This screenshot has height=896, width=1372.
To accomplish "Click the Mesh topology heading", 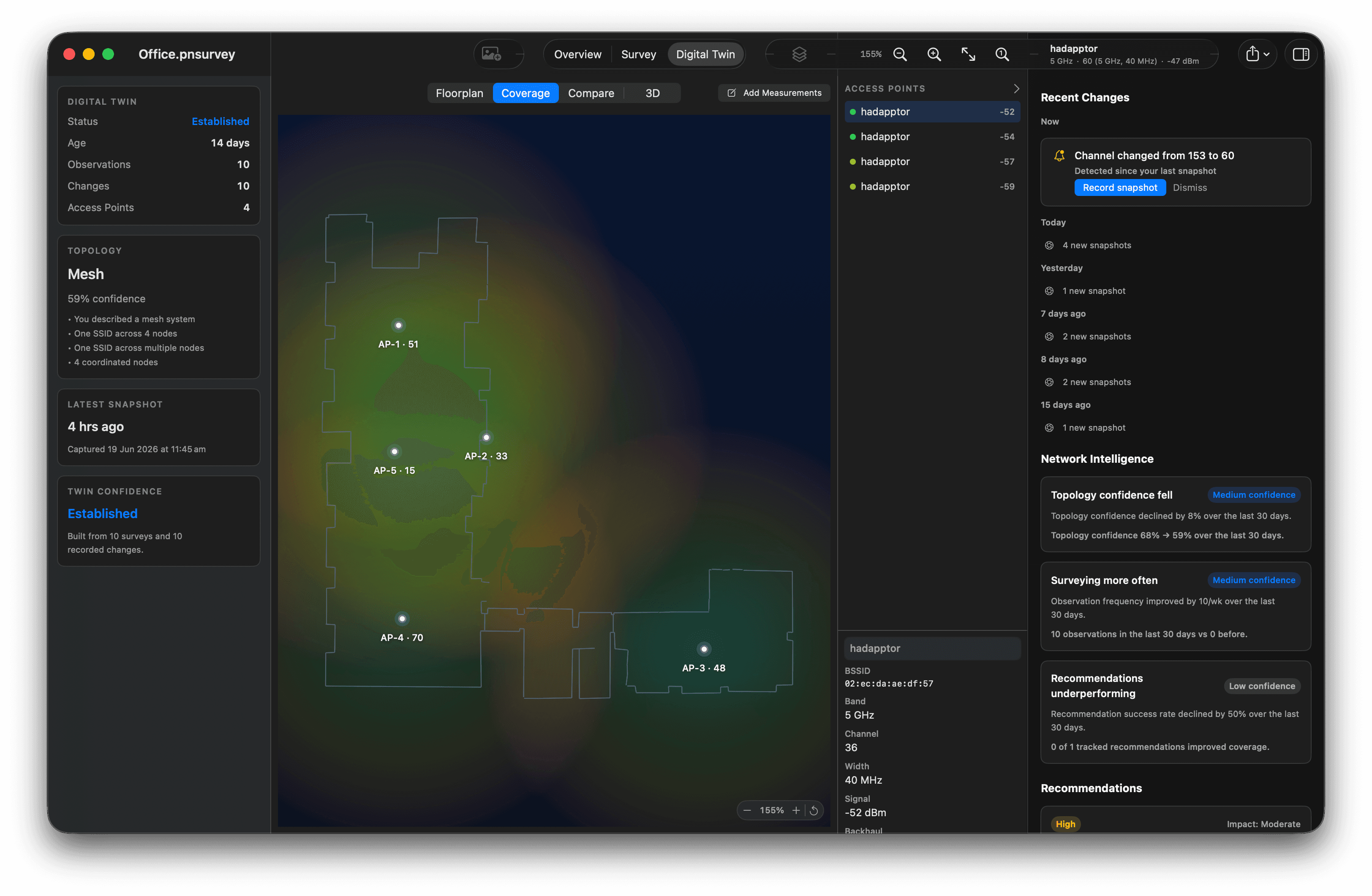I will click(86, 274).
